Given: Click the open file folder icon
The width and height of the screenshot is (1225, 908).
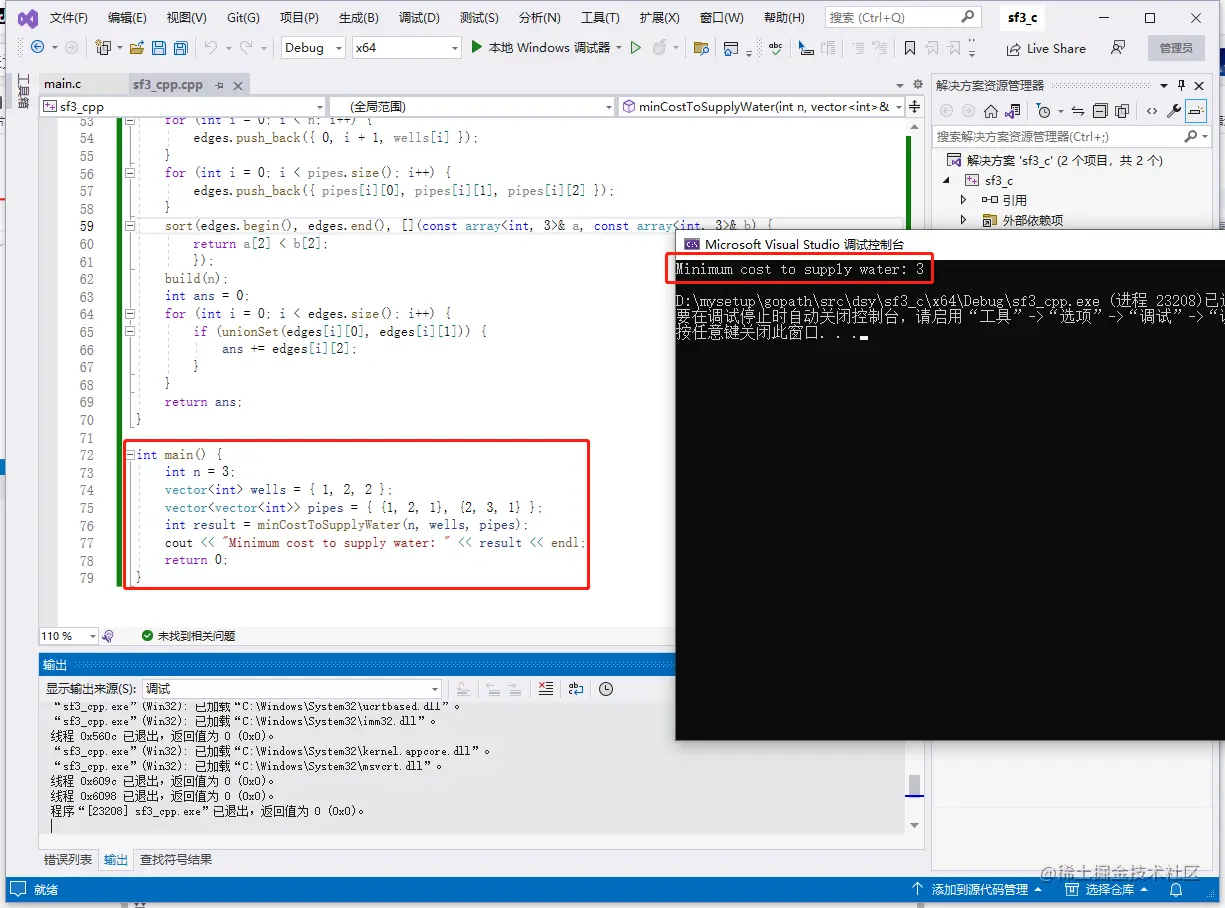Looking at the screenshot, I should (x=135, y=47).
